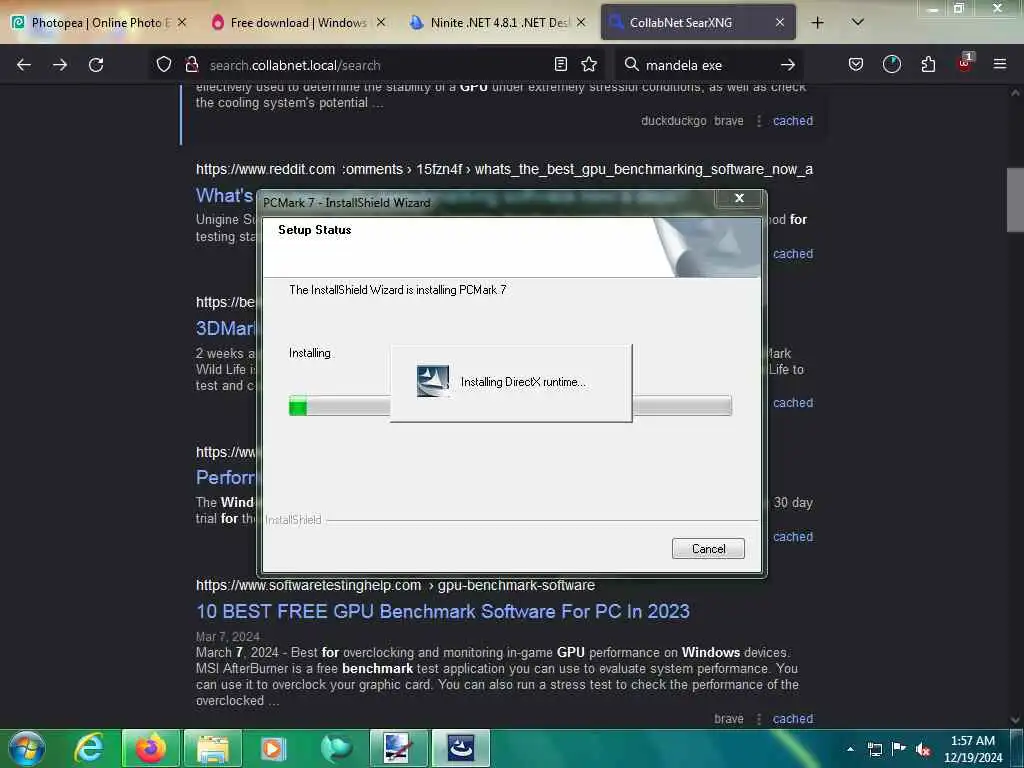Launch Internet Explorer from taskbar
The width and height of the screenshot is (1024, 768).
[89, 748]
